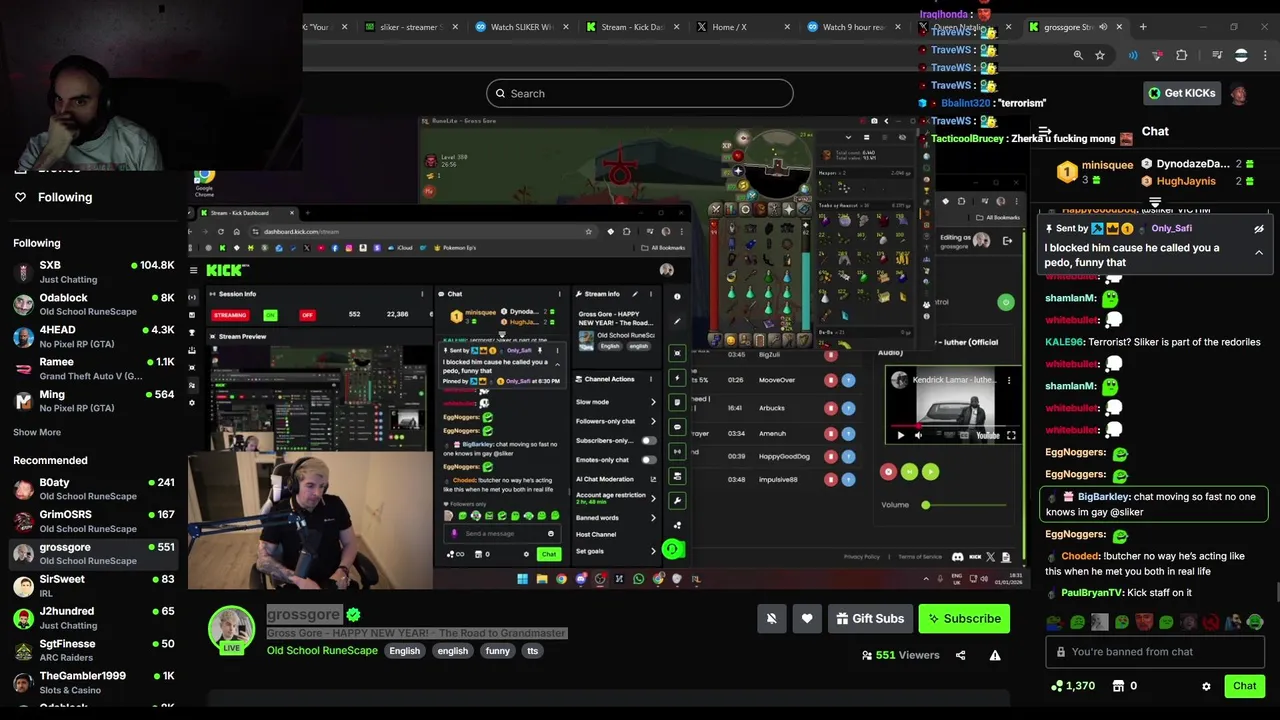Unpin the pinned Only_Safi message
Screen dimensions: 1280x720
1259,229
